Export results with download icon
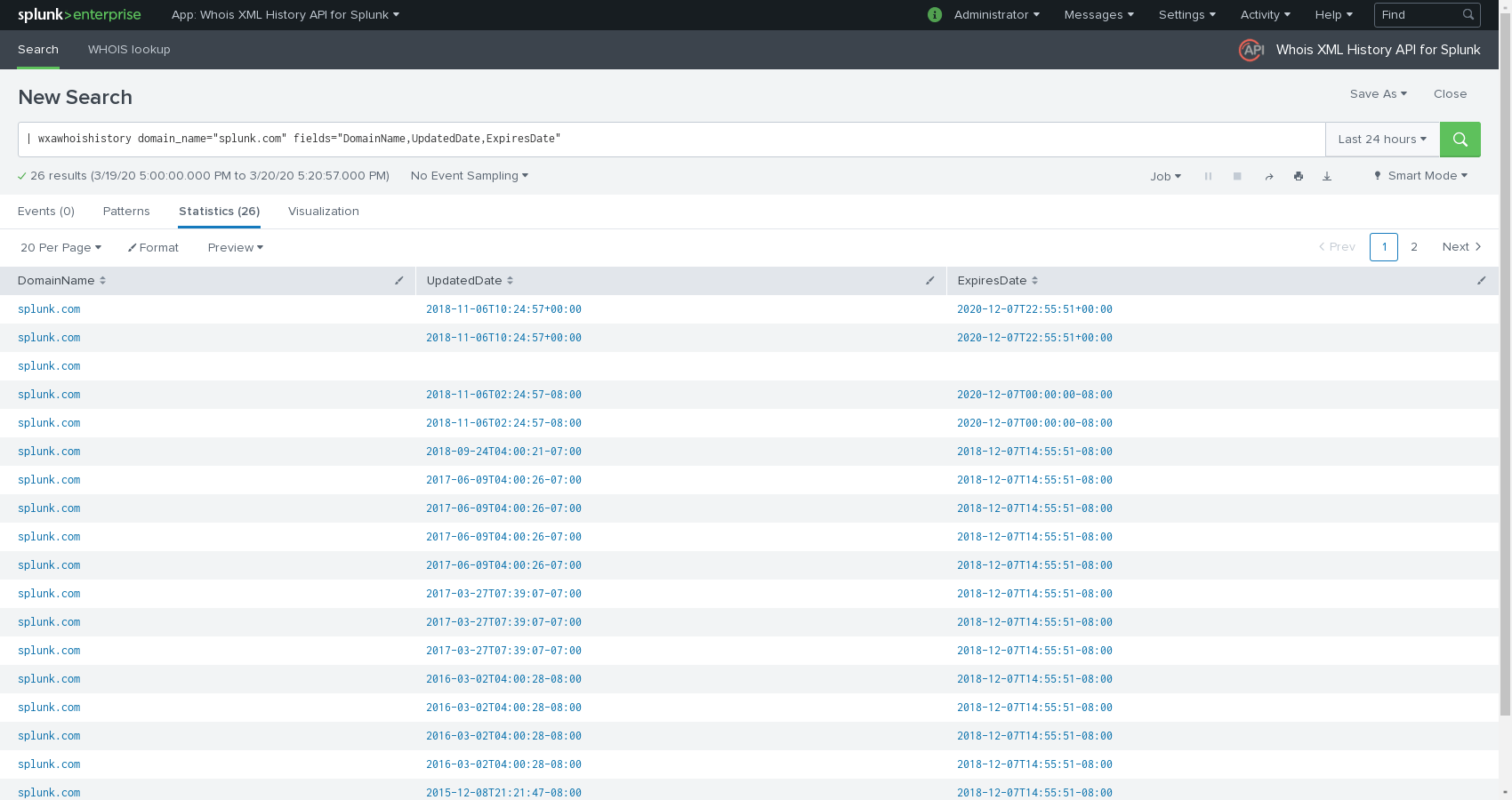This screenshot has width=1512, height=800. point(1327,176)
